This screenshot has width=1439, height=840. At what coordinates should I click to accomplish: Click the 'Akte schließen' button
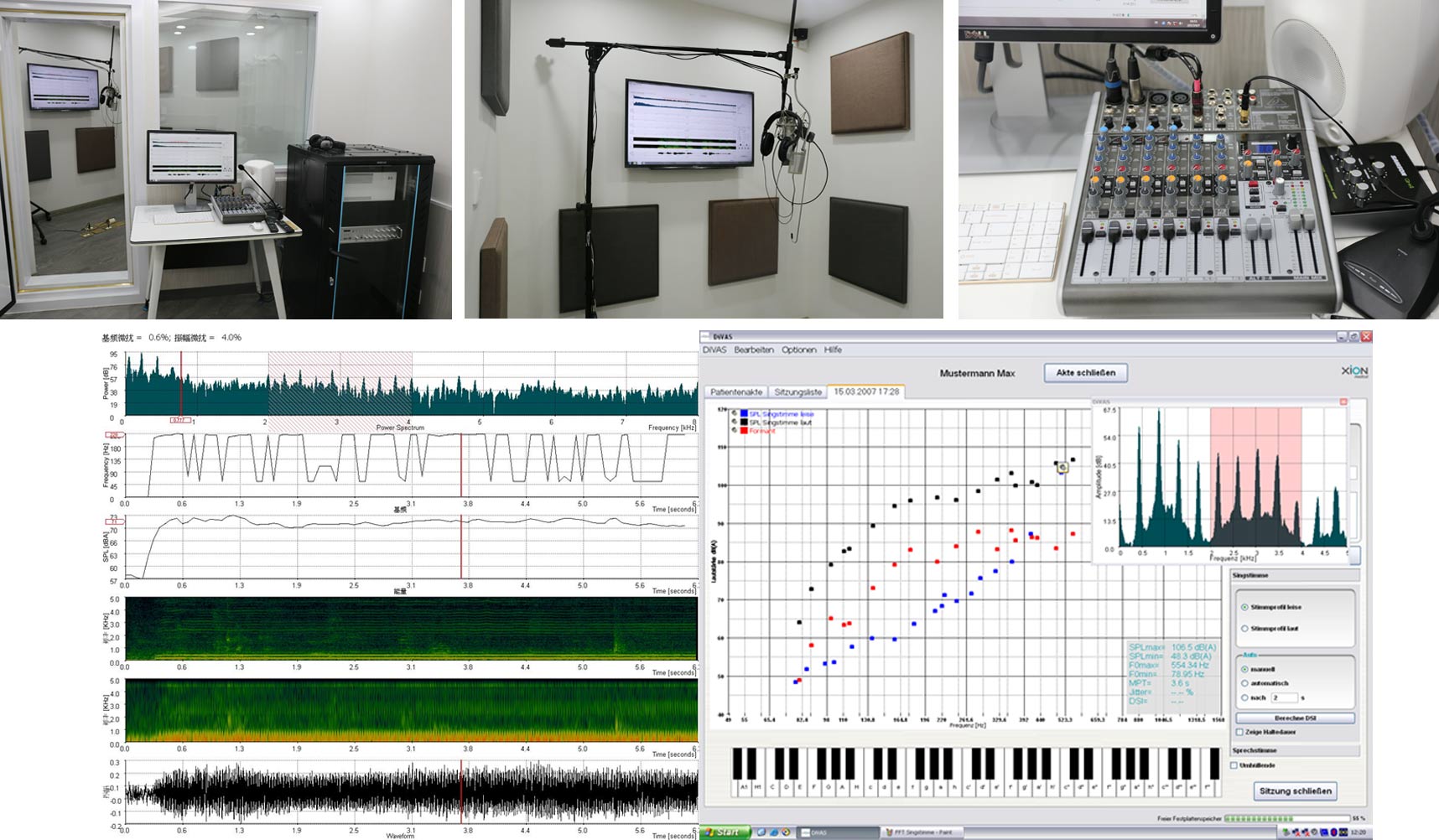click(x=1085, y=372)
